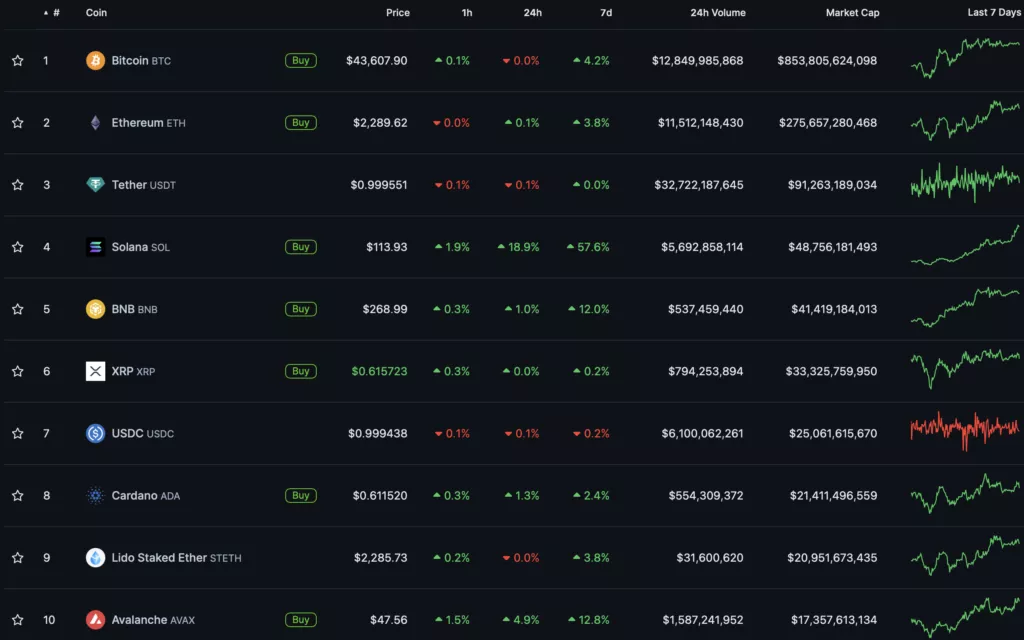Toggle the favorite star for Solana
The width and height of the screenshot is (1024, 640).
[17, 247]
